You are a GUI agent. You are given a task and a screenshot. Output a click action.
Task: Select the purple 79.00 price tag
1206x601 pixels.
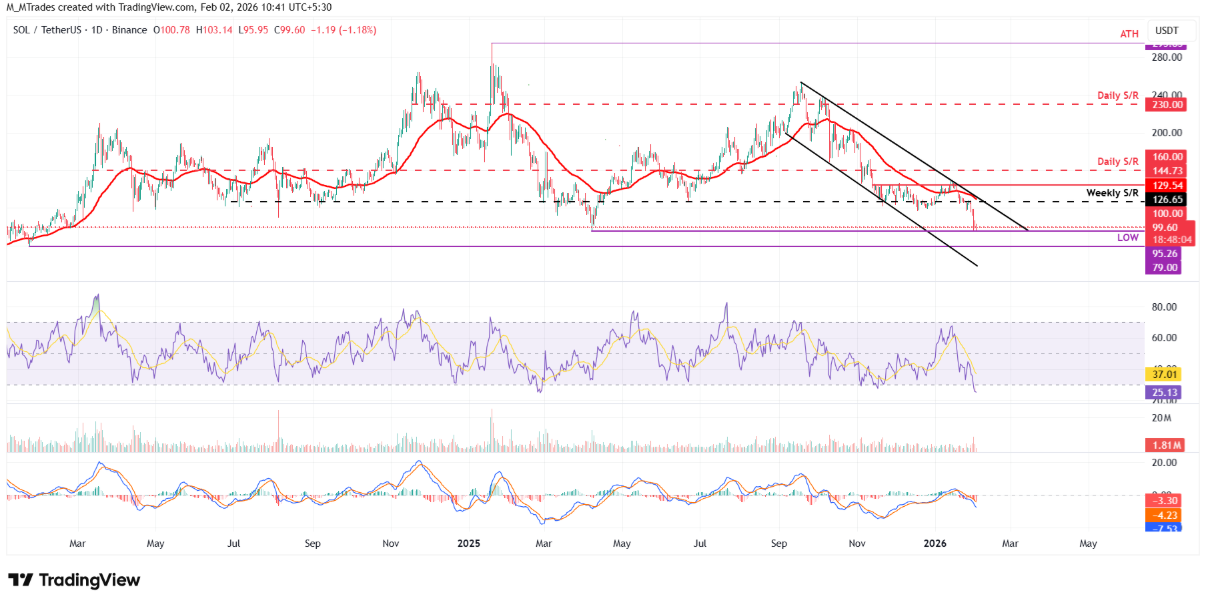[1168, 268]
